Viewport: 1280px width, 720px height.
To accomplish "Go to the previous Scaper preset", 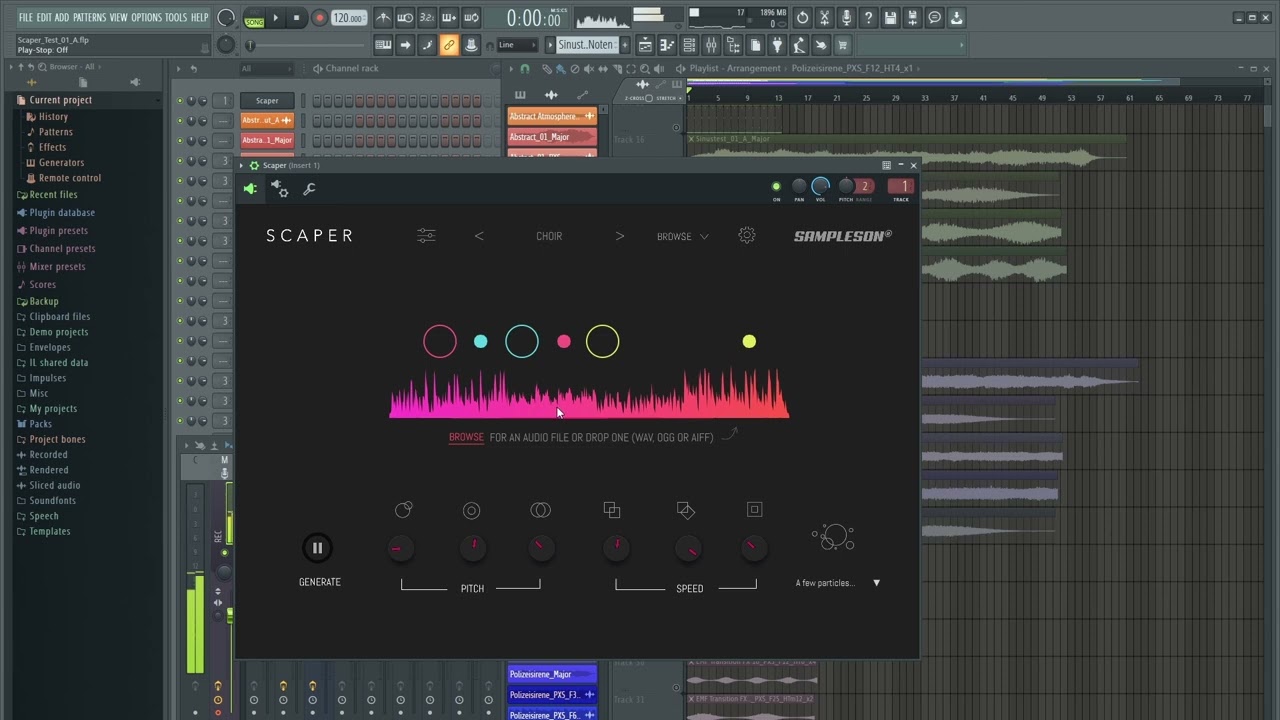I will click(479, 236).
